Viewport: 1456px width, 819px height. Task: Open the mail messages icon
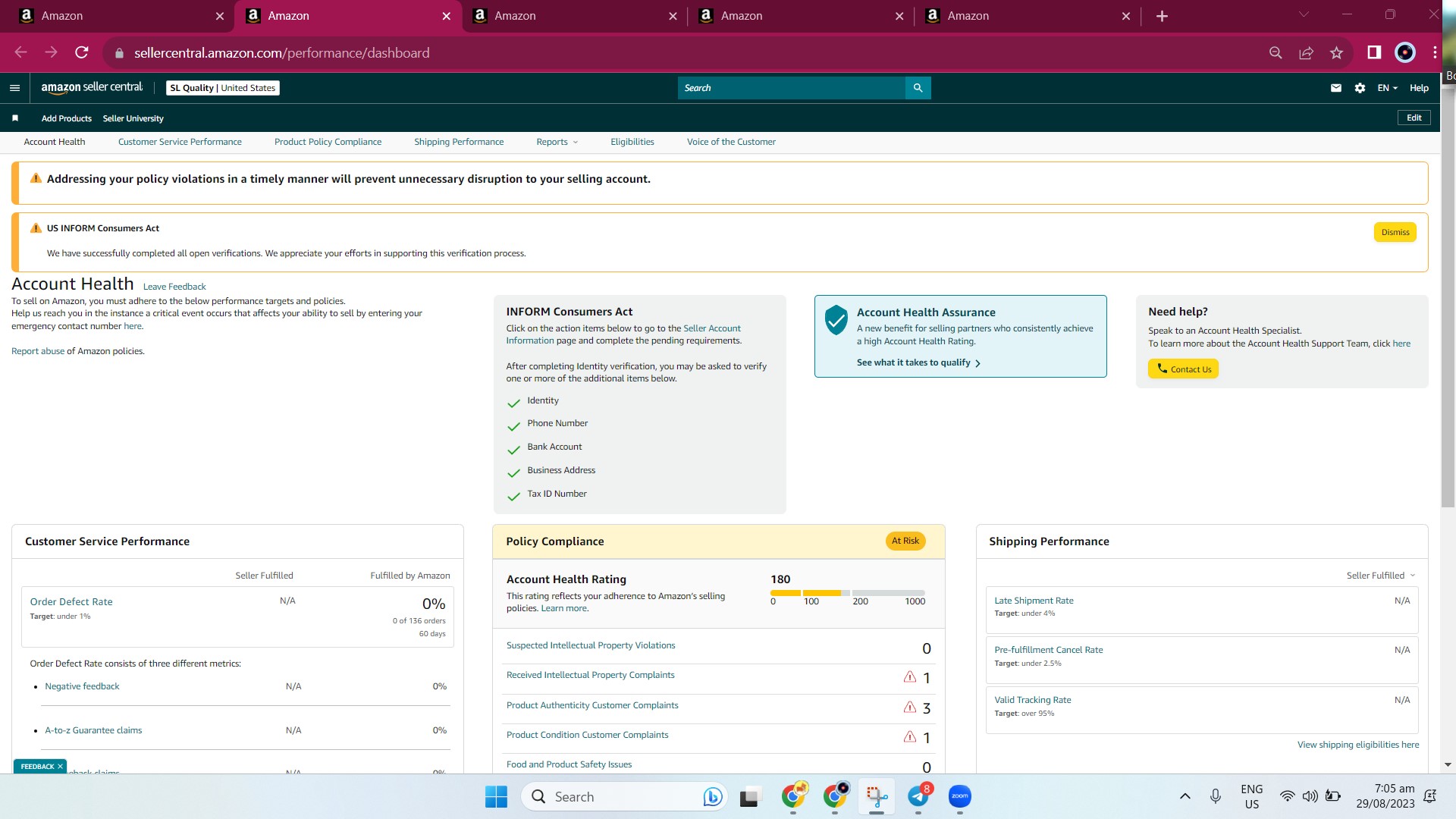[1336, 88]
